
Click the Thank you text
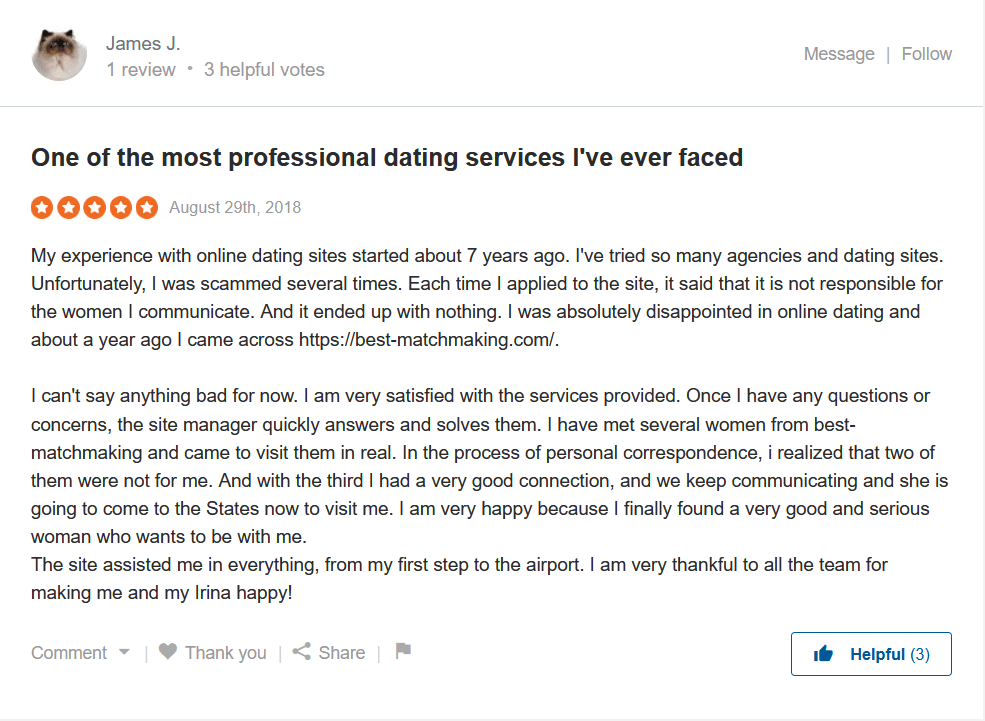coord(226,653)
